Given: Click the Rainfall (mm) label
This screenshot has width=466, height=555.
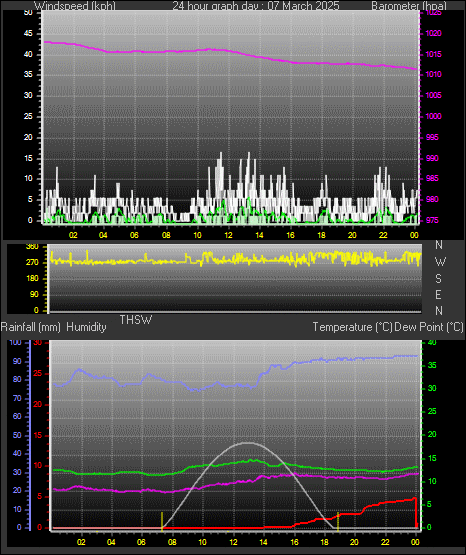Looking at the screenshot, I should [x=31, y=327].
